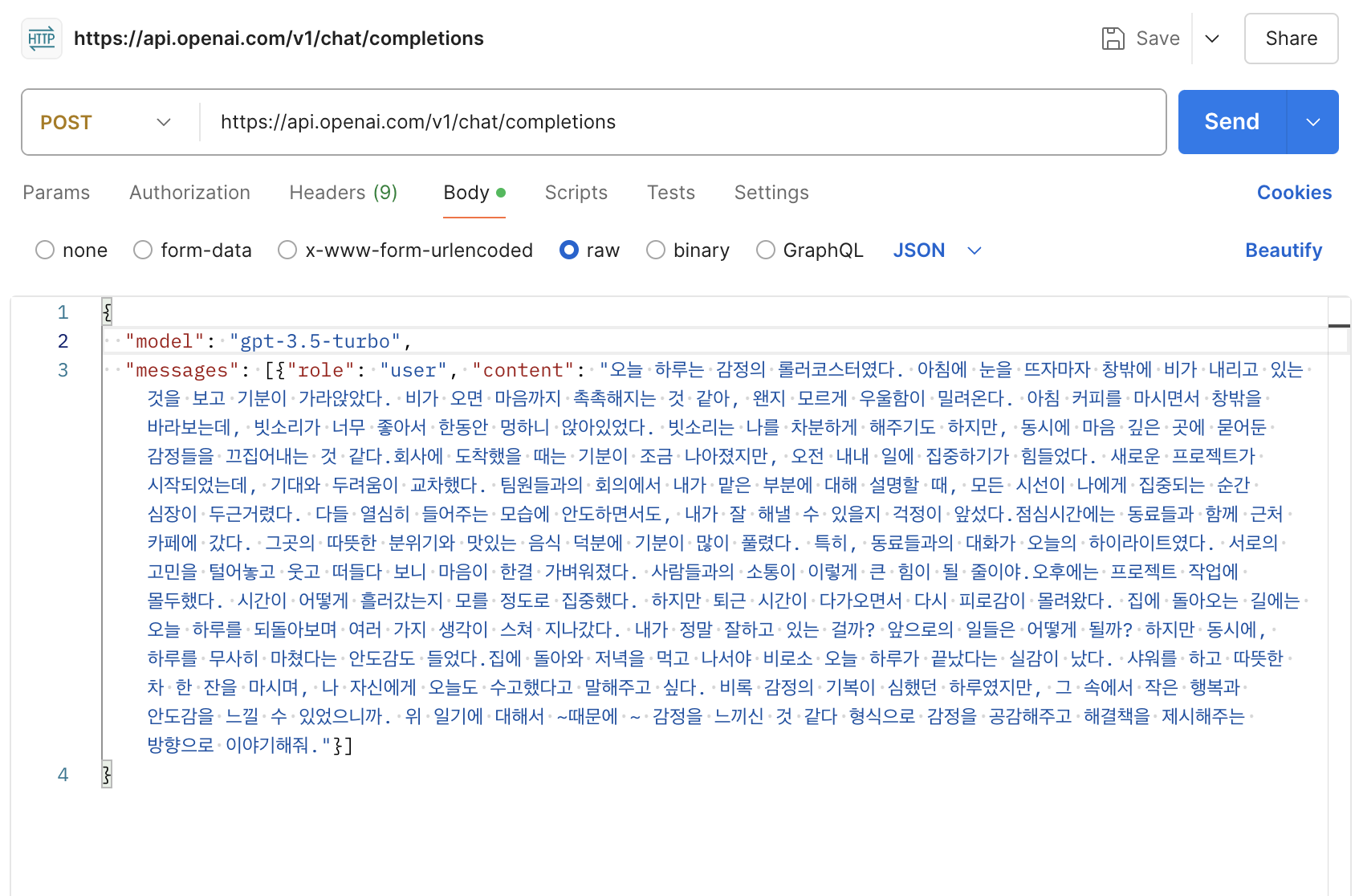
Task: Click line number 1 in the gutter
Action: click(63, 312)
